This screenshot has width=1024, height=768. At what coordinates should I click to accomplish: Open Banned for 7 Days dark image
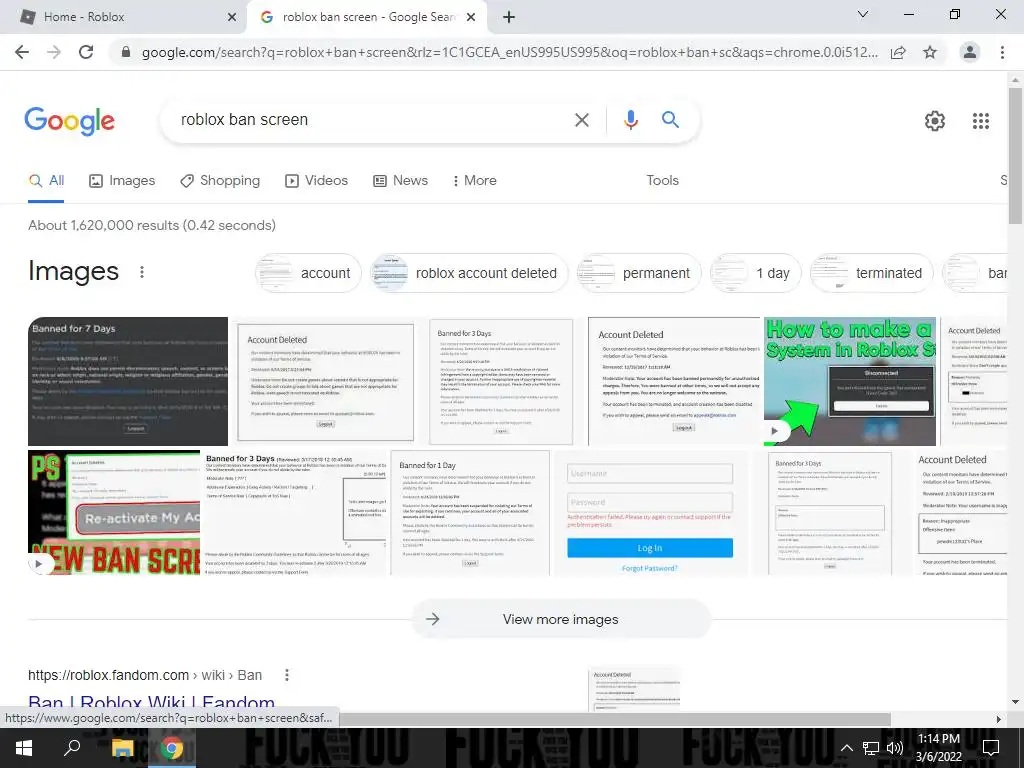[128, 381]
